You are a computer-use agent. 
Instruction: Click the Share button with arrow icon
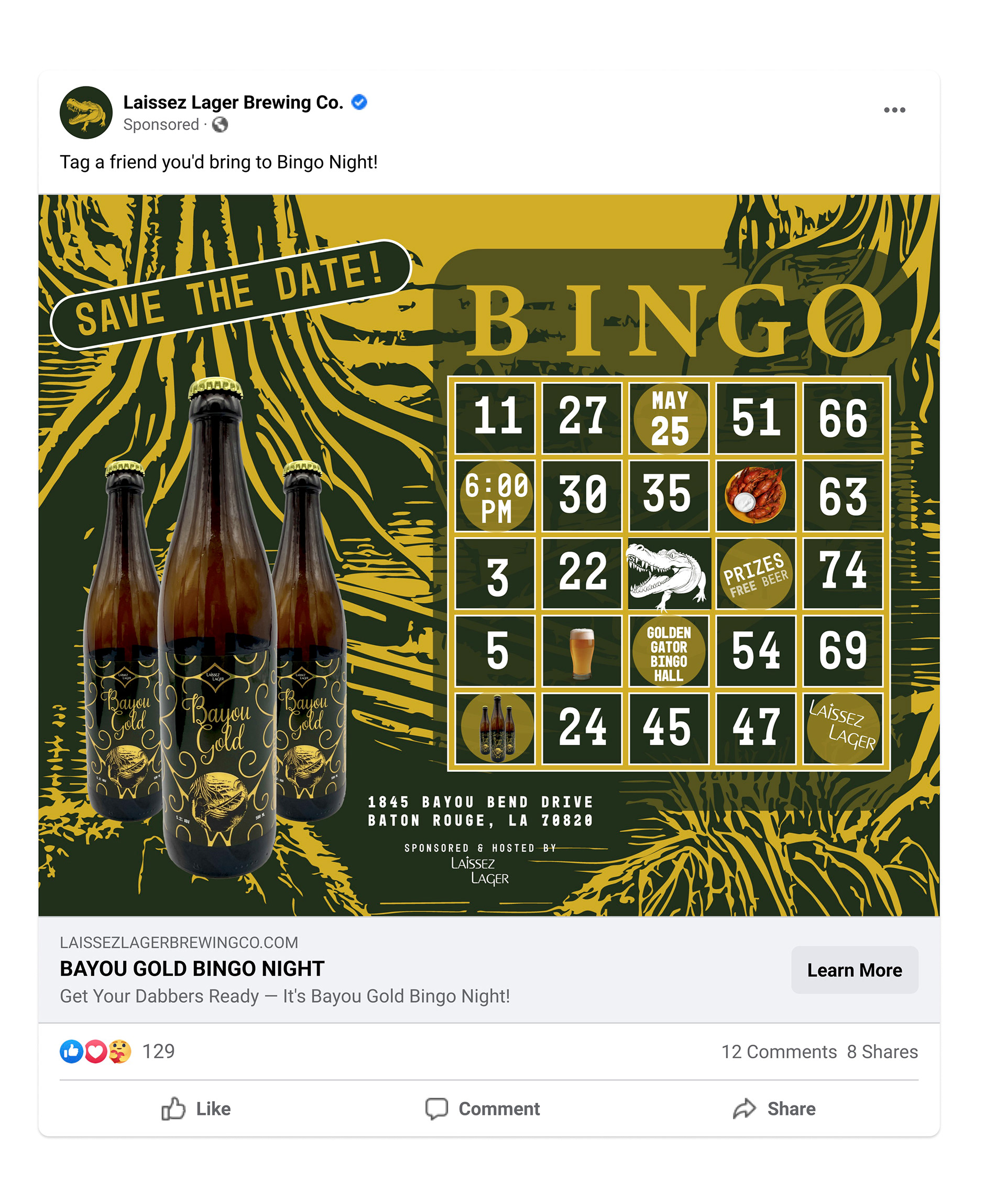coord(774,1109)
